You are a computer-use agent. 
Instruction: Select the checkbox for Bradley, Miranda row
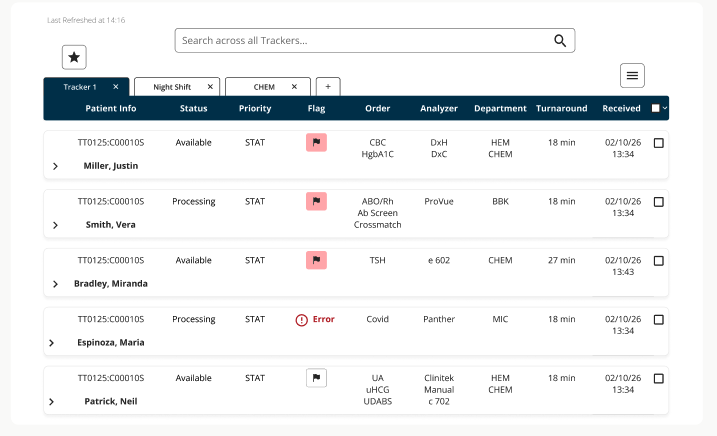point(658,261)
